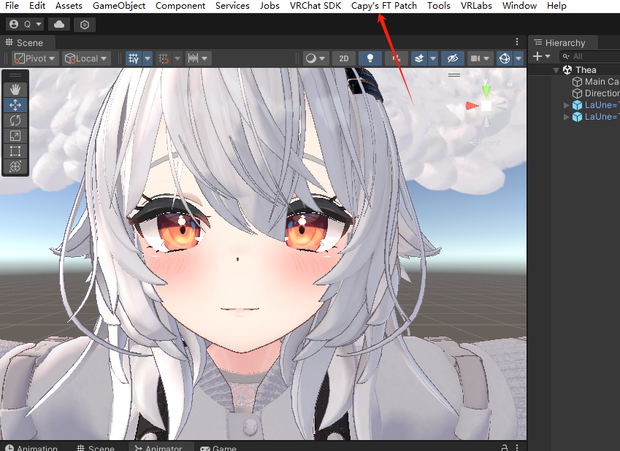Click the green Y axis on gizmo
Viewport: 620px width, 451px height.
[486, 91]
